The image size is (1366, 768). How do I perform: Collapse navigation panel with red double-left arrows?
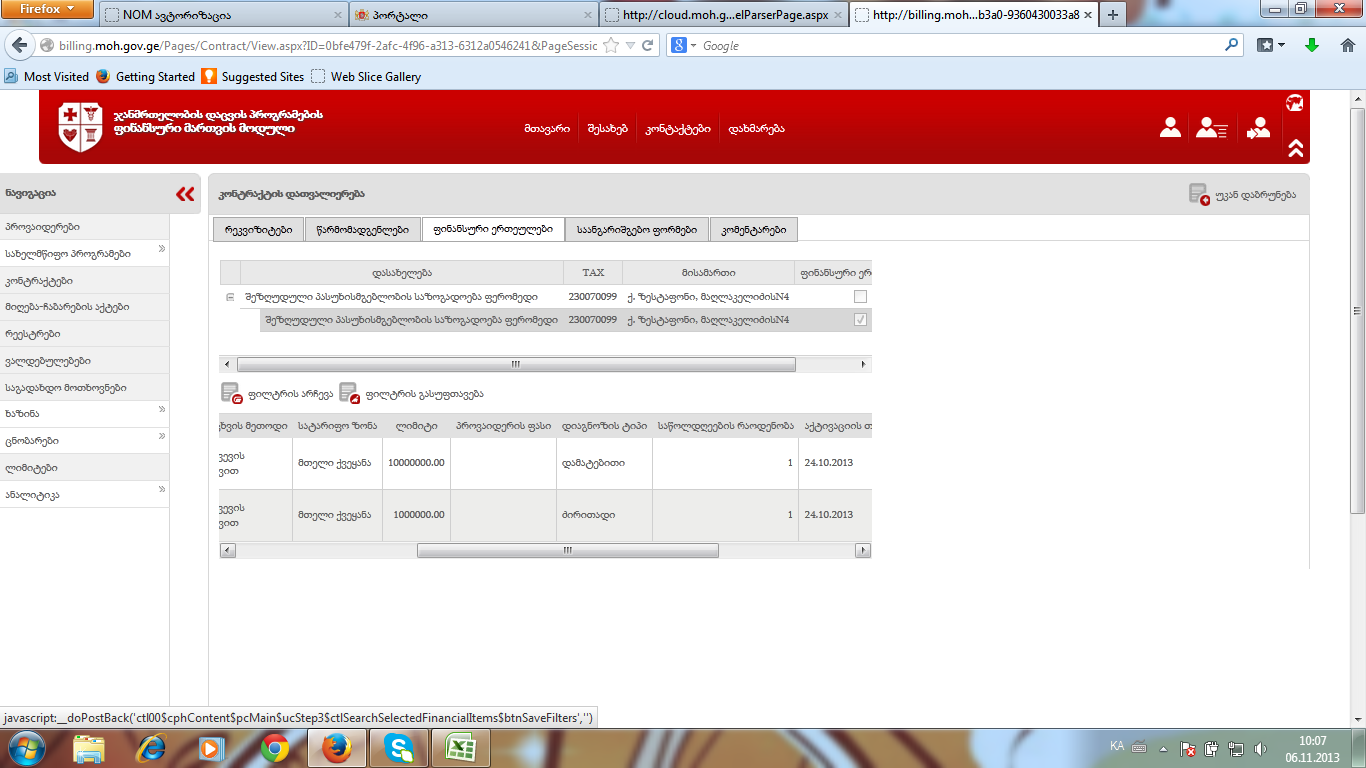click(x=185, y=194)
